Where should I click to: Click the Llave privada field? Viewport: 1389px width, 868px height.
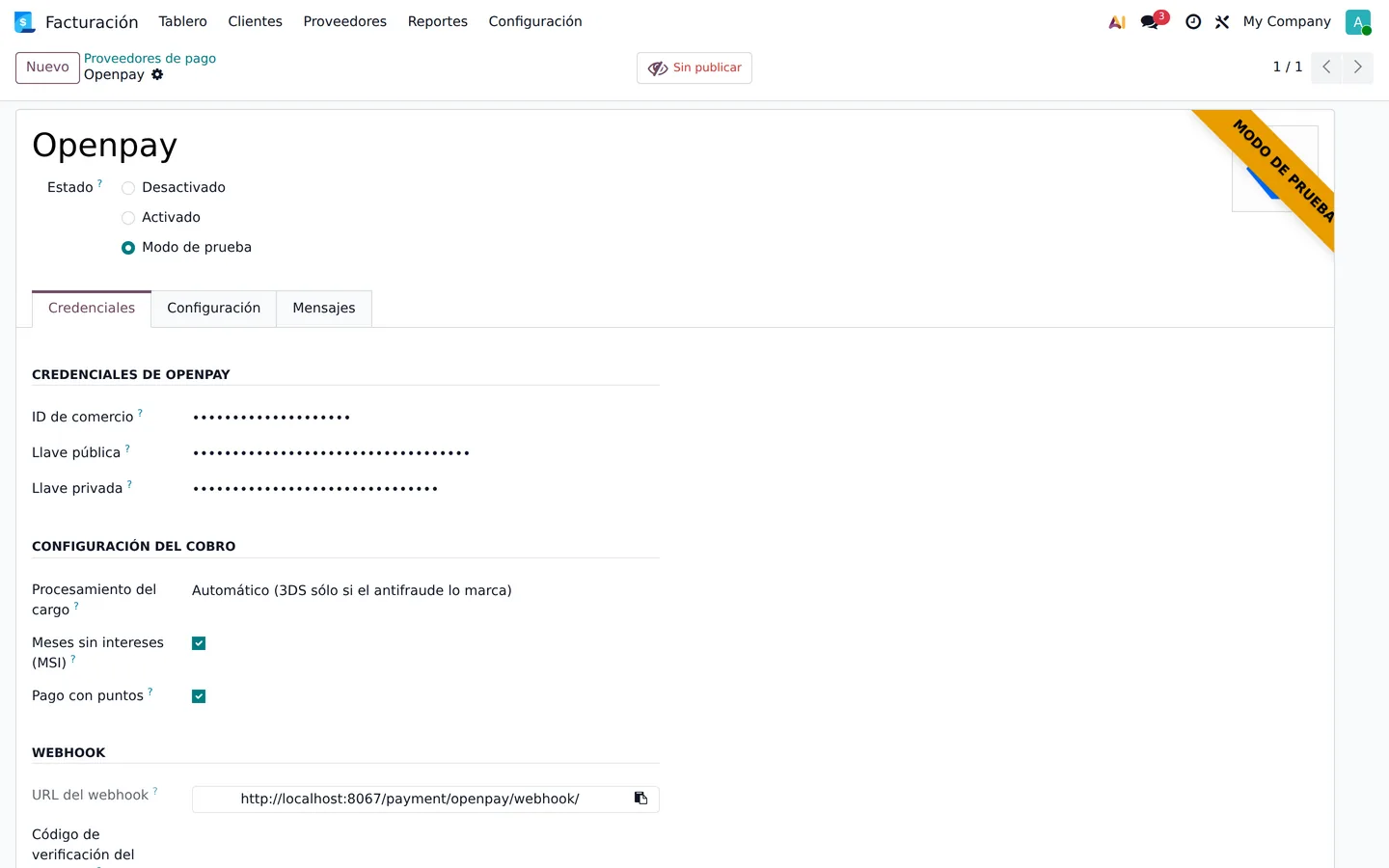tap(425, 489)
